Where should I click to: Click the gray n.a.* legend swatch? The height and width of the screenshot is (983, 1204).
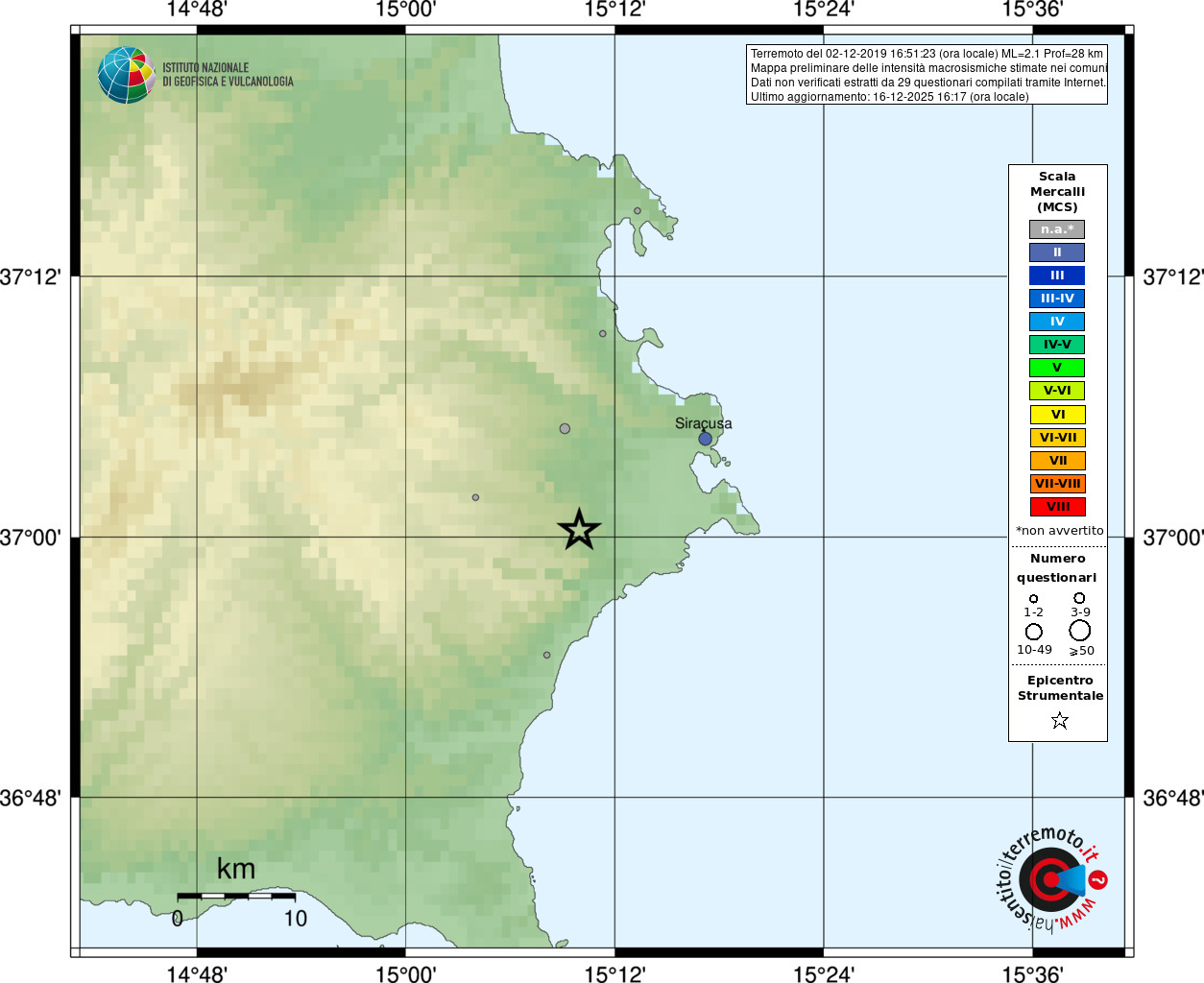[1057, 229]
